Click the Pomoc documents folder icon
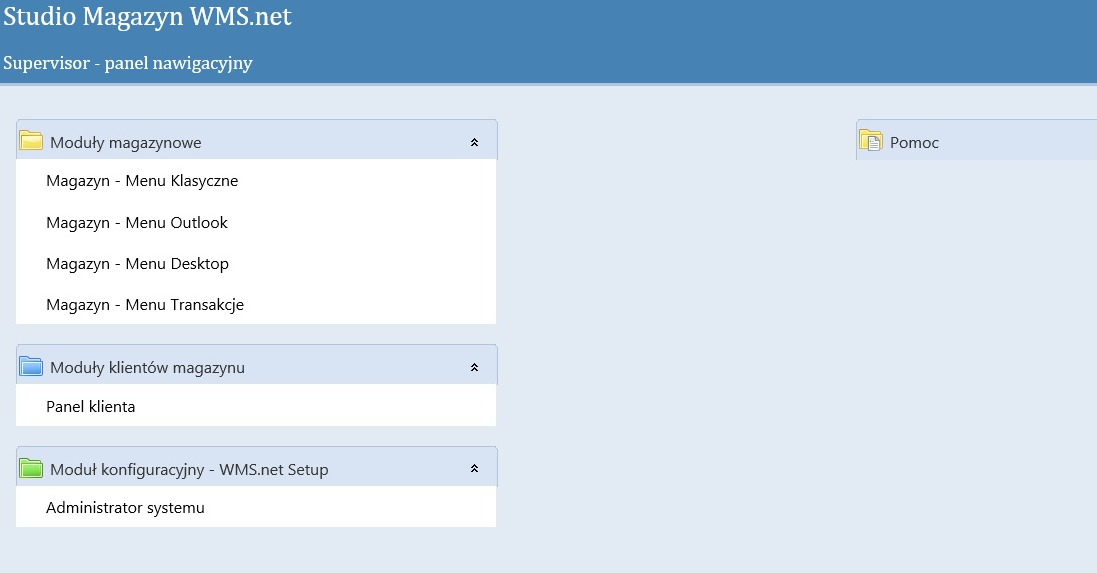This screenshot has height=573, width=1097. 871,141
